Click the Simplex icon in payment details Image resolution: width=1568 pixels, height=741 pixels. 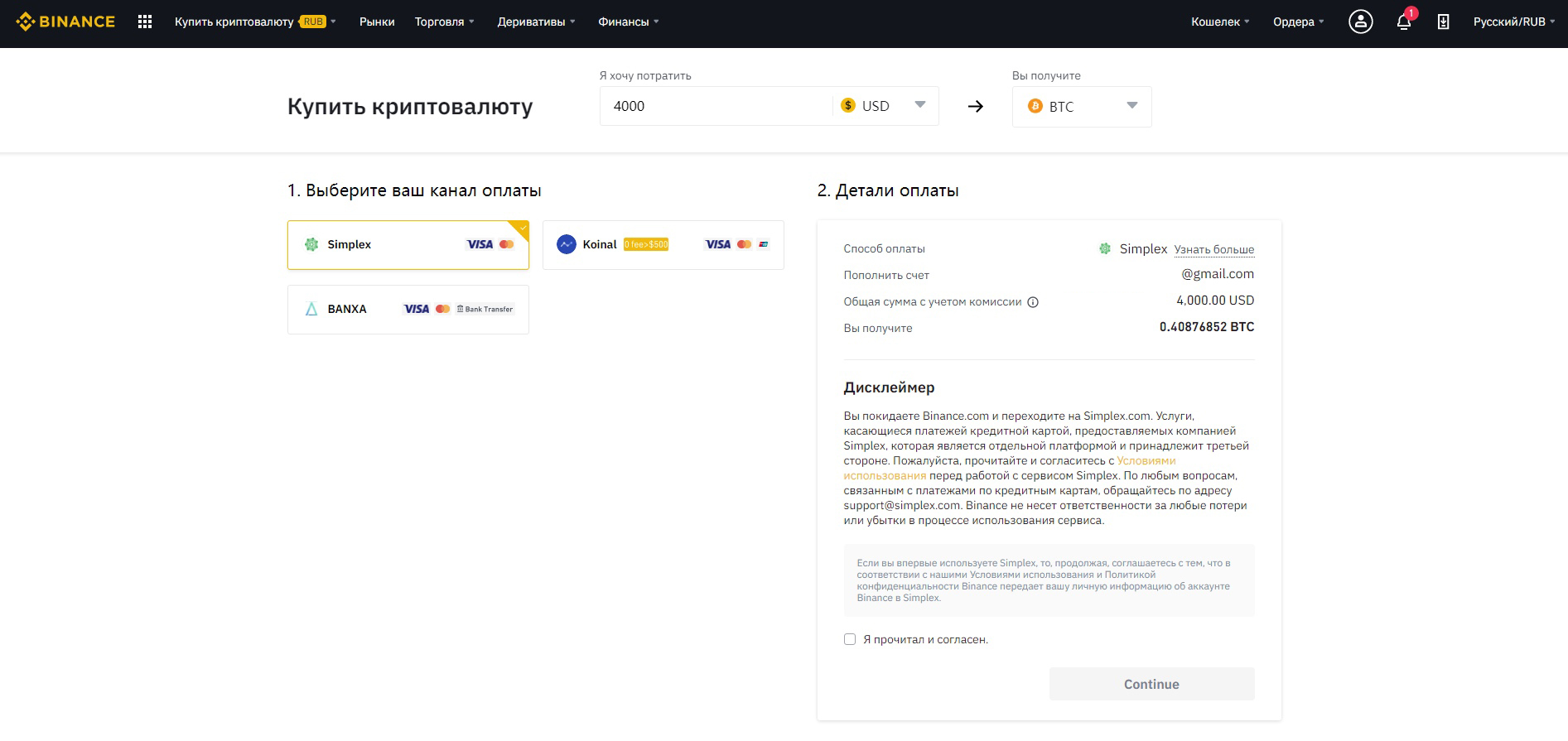pos(1105,248)
